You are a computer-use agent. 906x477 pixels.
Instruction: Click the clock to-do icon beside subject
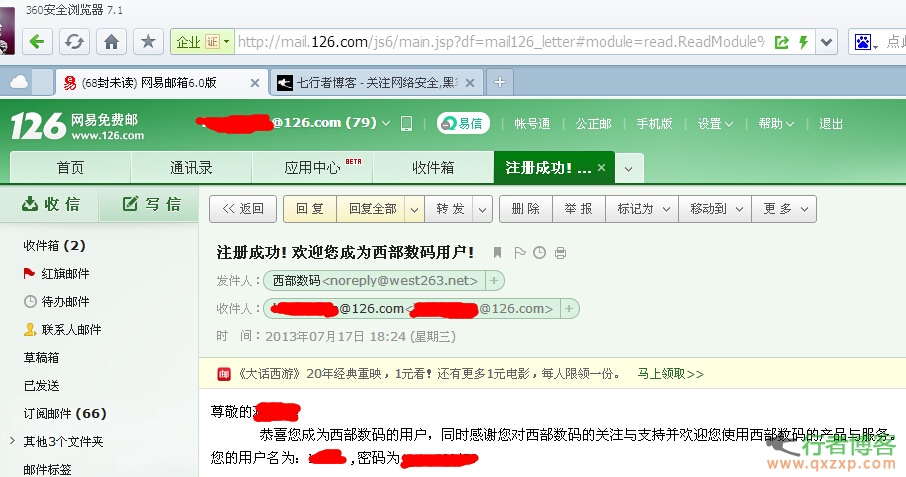[x=539, y=252]
